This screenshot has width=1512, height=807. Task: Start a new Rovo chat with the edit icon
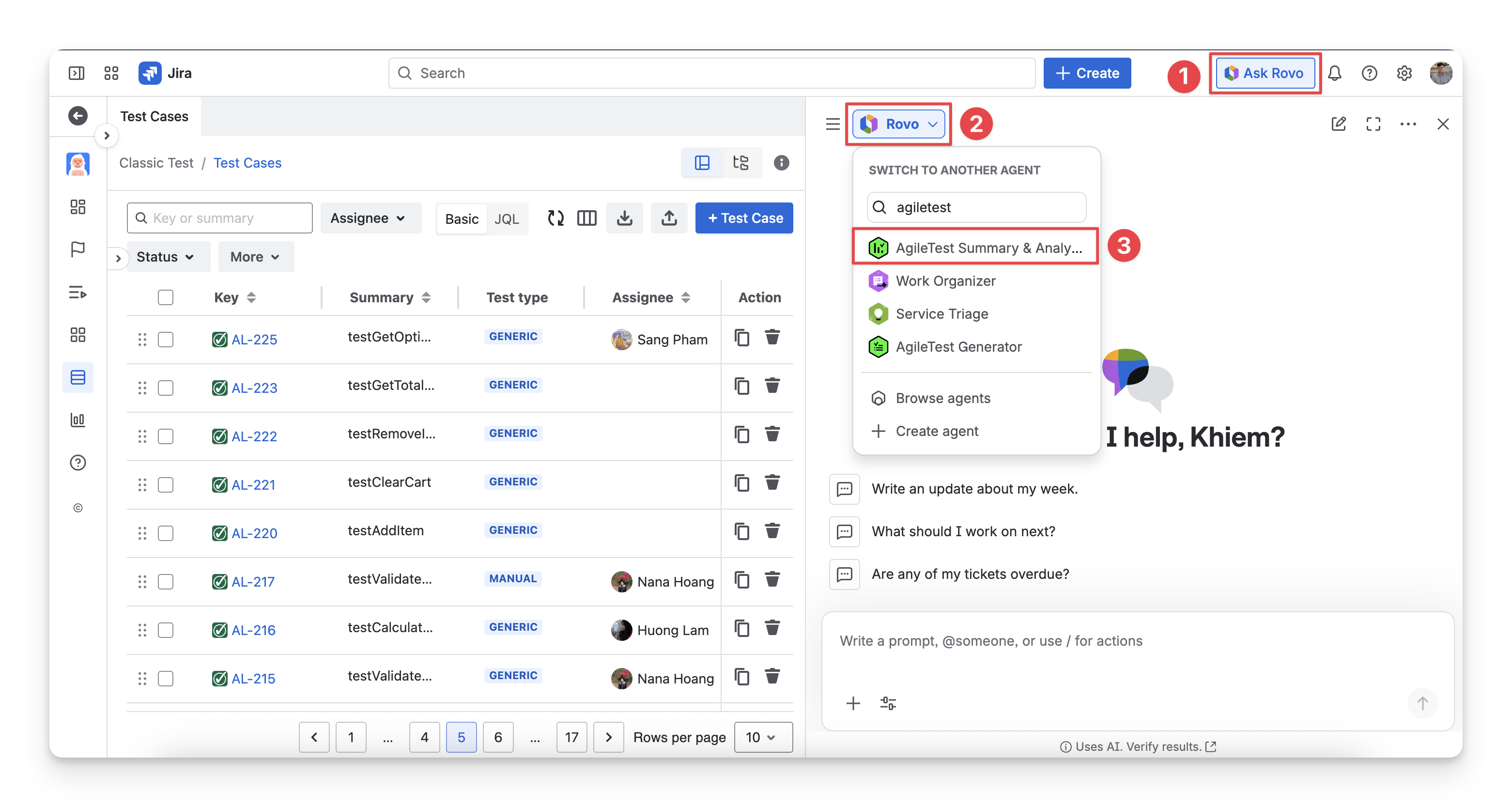[1338, 124]
